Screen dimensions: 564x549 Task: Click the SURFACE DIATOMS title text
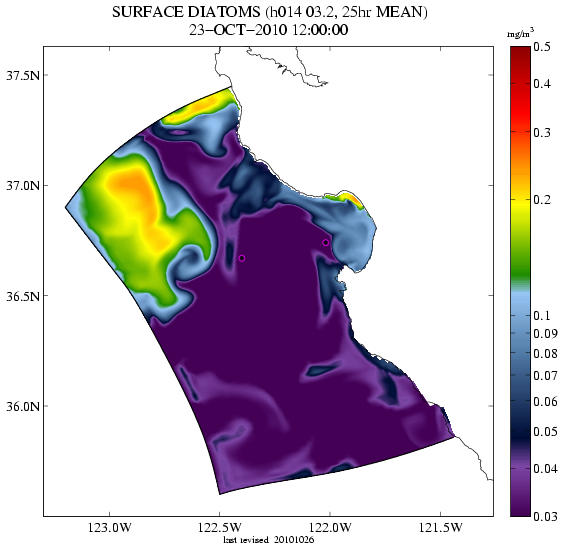point(186,12)
